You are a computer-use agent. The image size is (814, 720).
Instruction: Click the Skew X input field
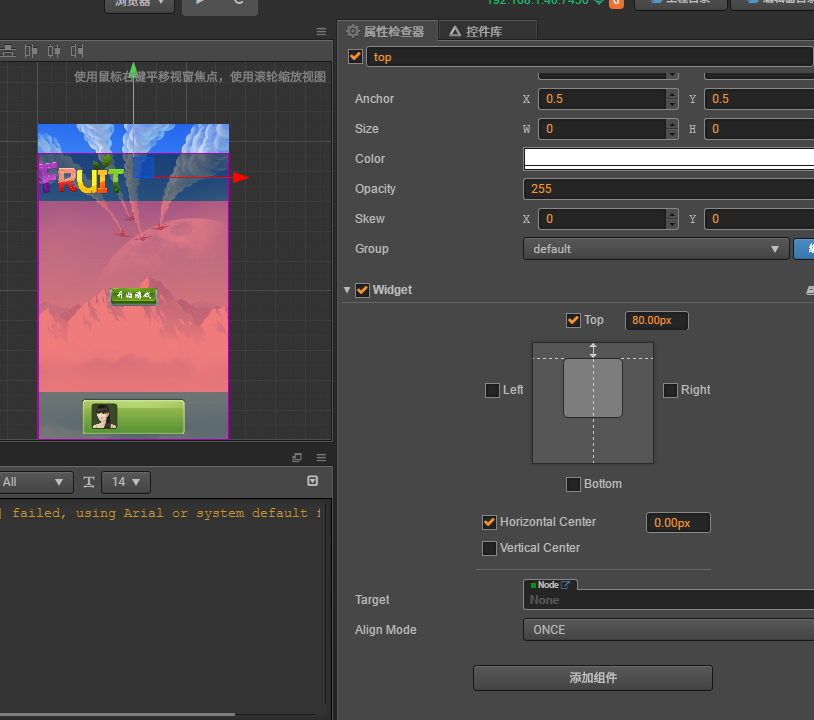(602, 219)
